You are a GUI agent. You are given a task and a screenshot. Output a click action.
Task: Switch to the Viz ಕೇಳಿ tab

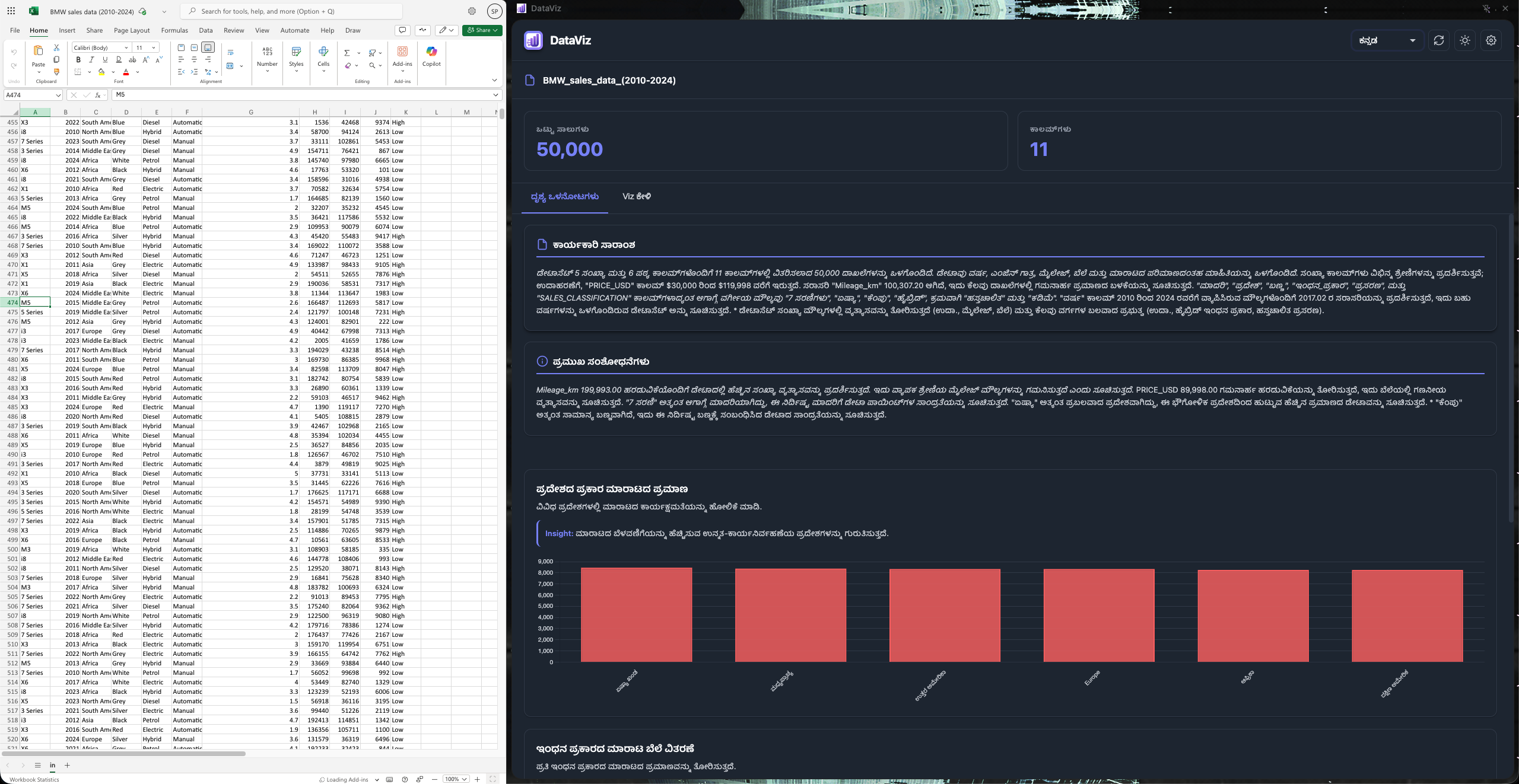636,196
